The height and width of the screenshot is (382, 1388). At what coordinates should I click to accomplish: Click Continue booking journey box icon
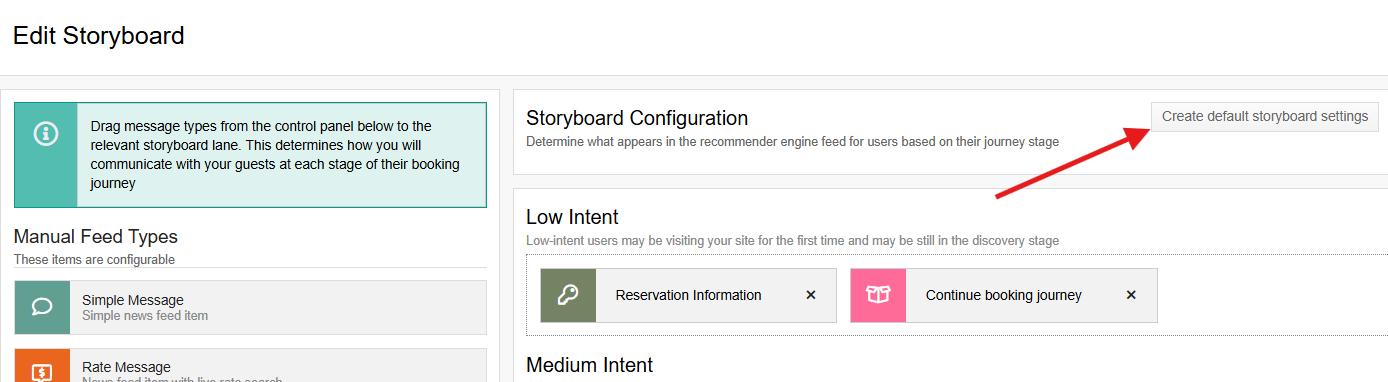tap(878, 295)
